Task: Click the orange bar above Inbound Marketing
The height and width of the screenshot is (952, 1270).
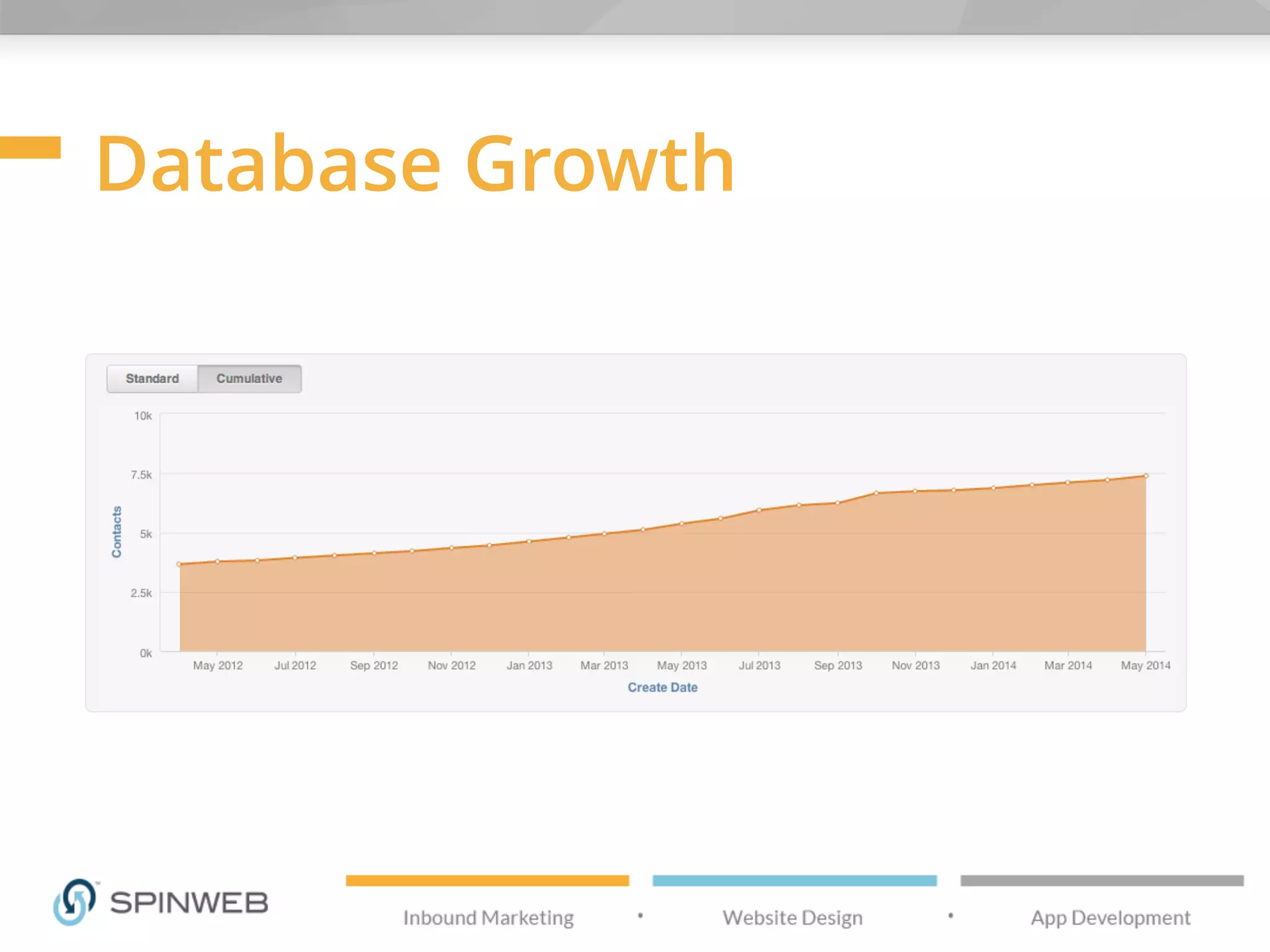Action: [487, 881]
